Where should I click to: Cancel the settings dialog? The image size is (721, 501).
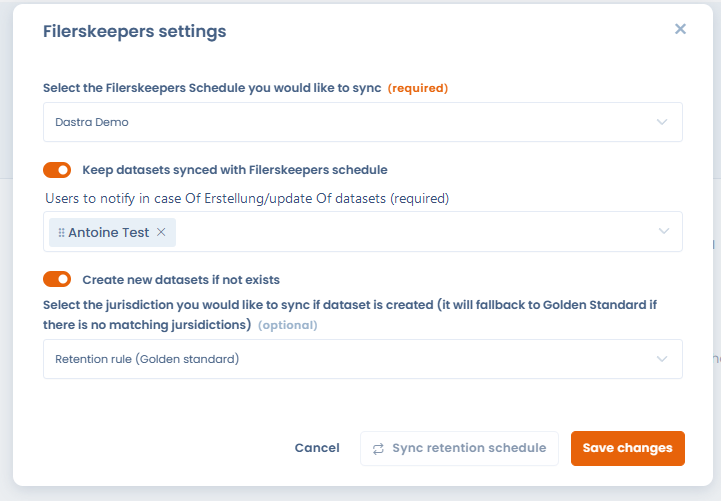pyautogui.click(x=317, y=448)
